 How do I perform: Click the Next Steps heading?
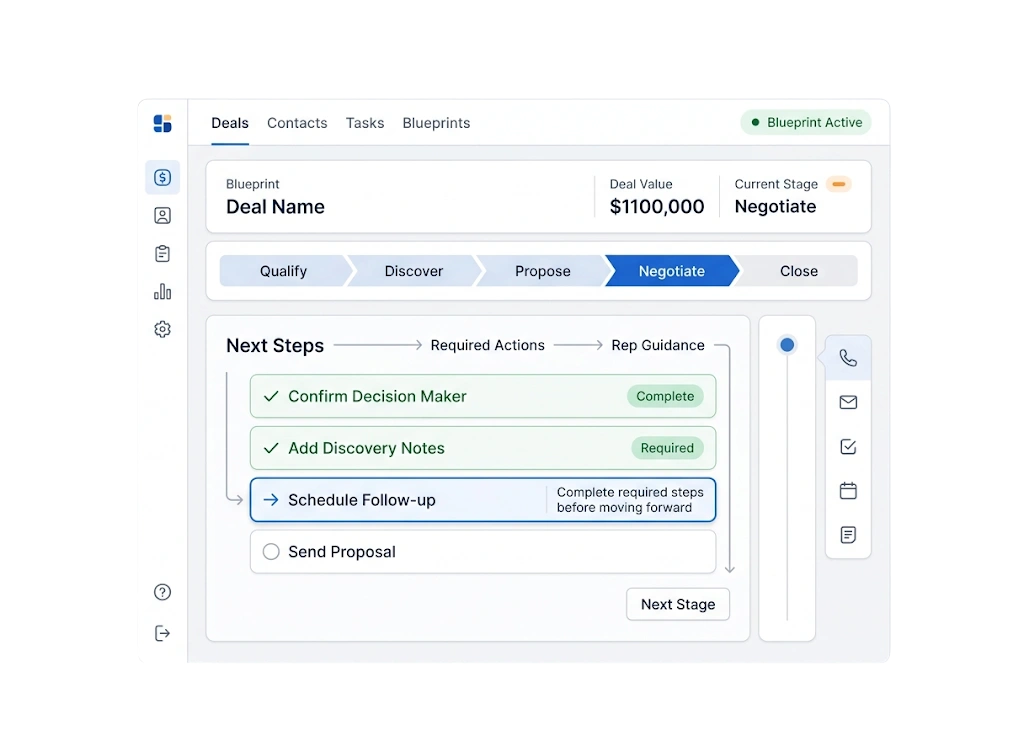[275, 345]
